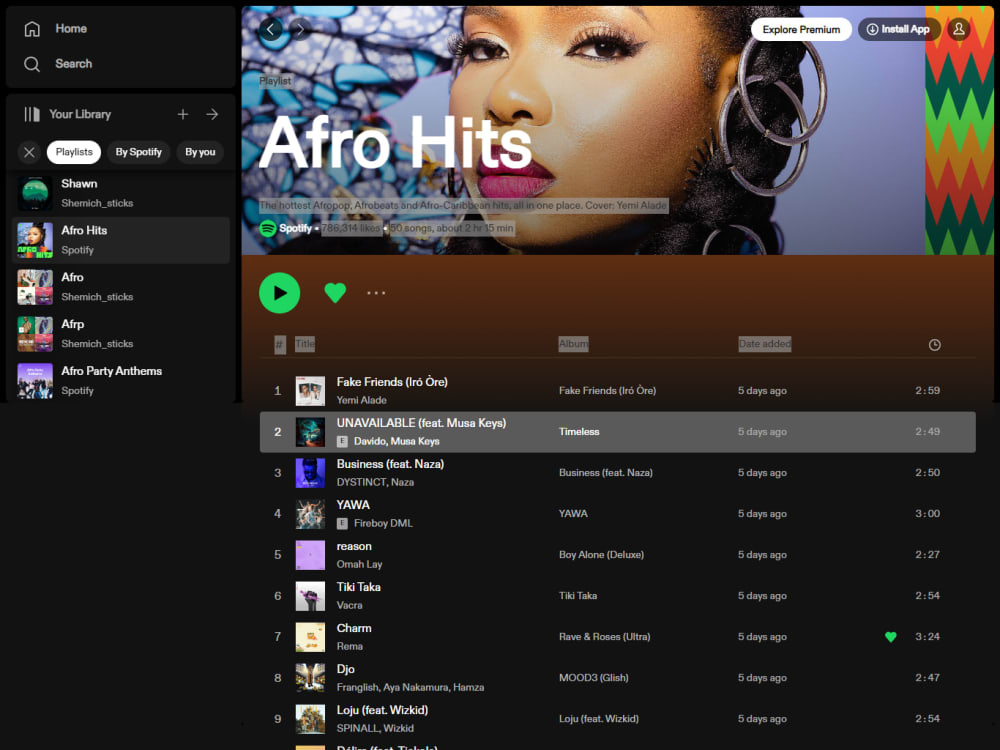Select Tiki Taka track title

pos(358,587)
